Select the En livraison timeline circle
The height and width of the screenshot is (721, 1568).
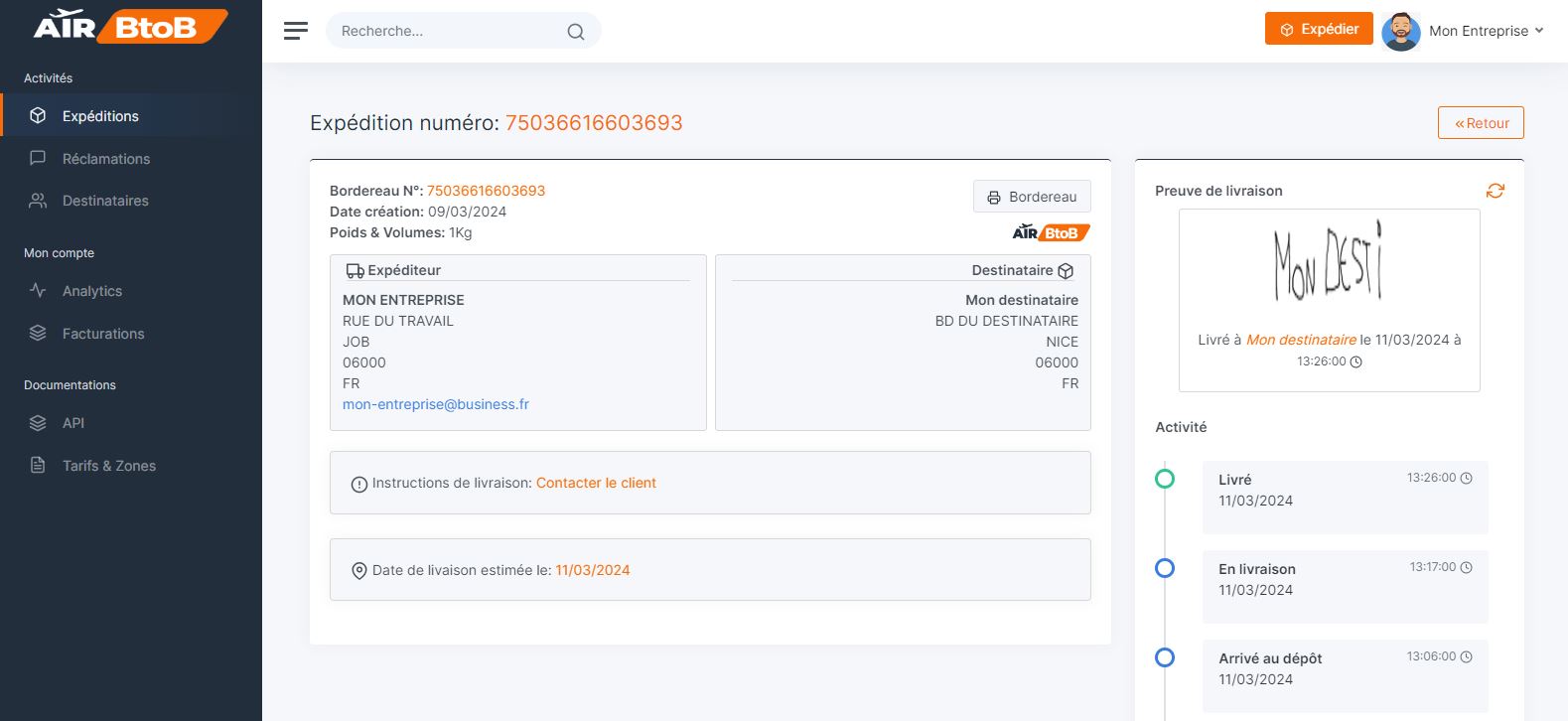coord(1165,568)
